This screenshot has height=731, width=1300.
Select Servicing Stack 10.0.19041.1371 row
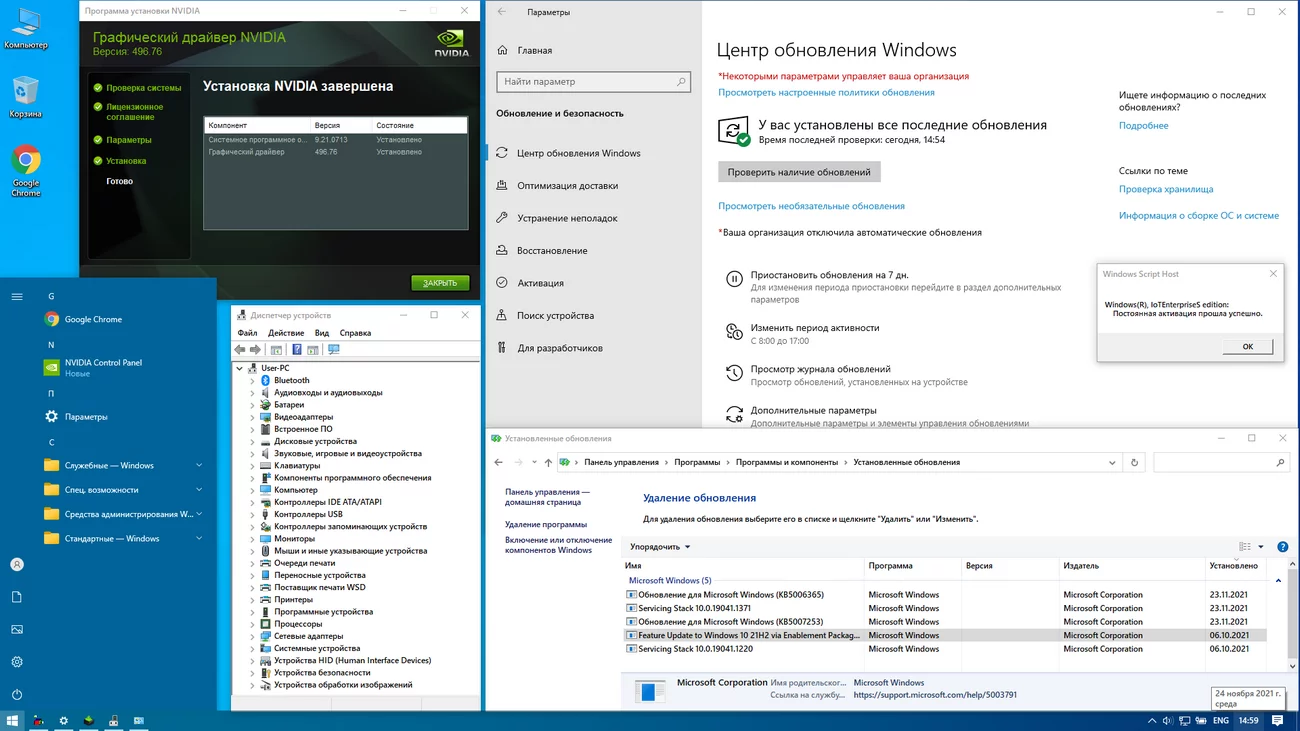945,608
